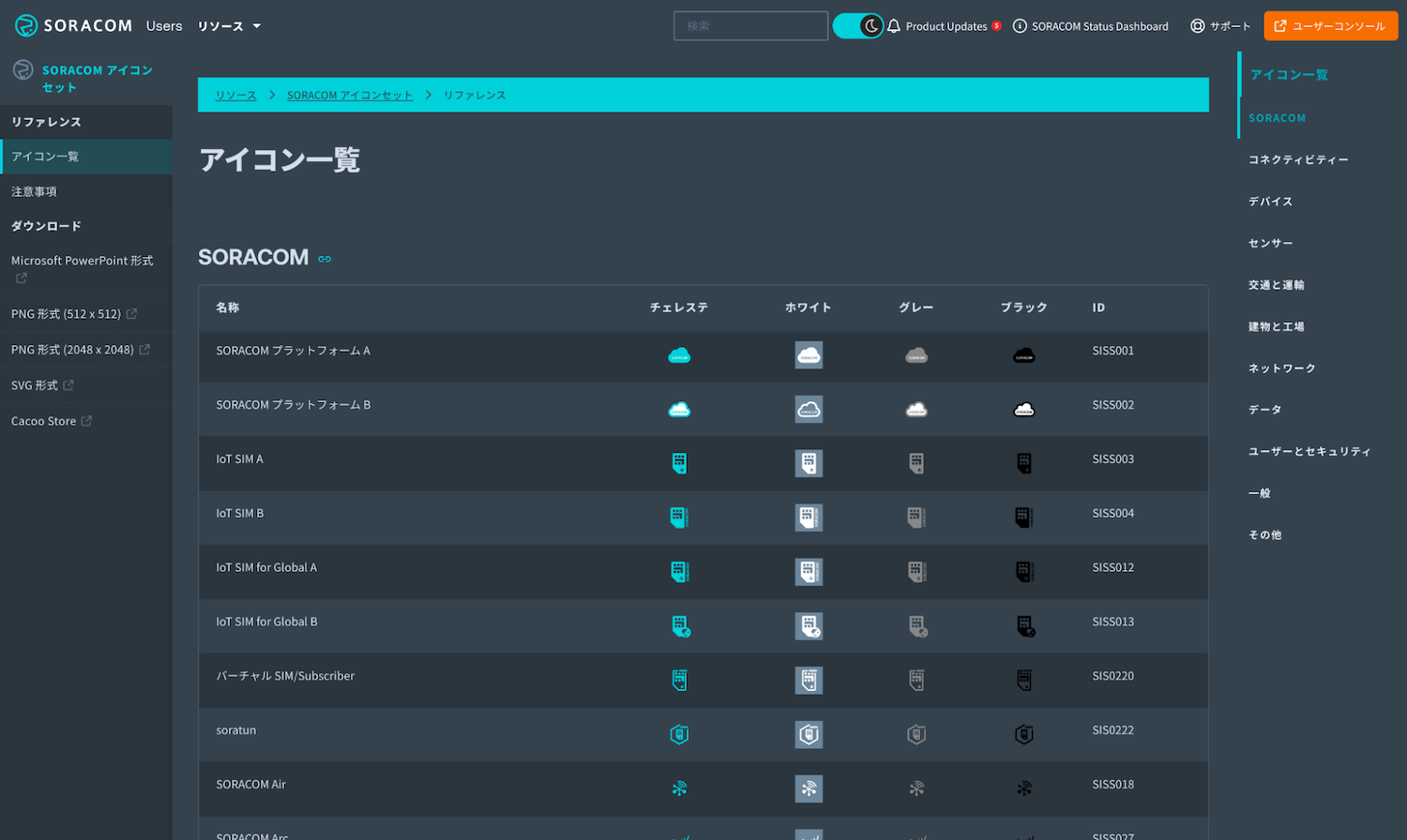The image size is (1407, 840).
Task: Click SORACOM プラットフォーム B celeste icon
Action: tap(679, 410)
